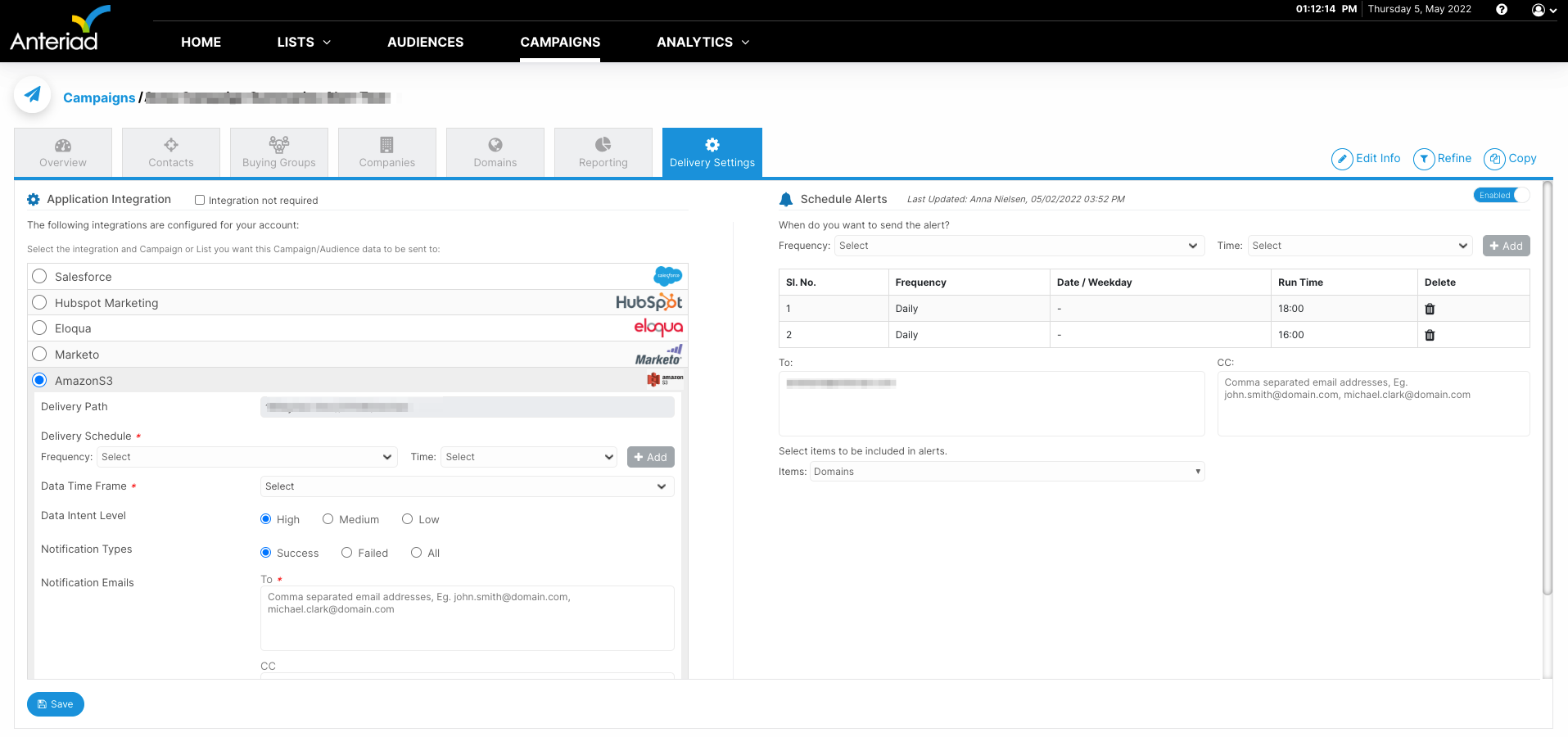Click the Domains globe icon
The width and height of the screenshot is (1568, 737).
coord(495,145)
